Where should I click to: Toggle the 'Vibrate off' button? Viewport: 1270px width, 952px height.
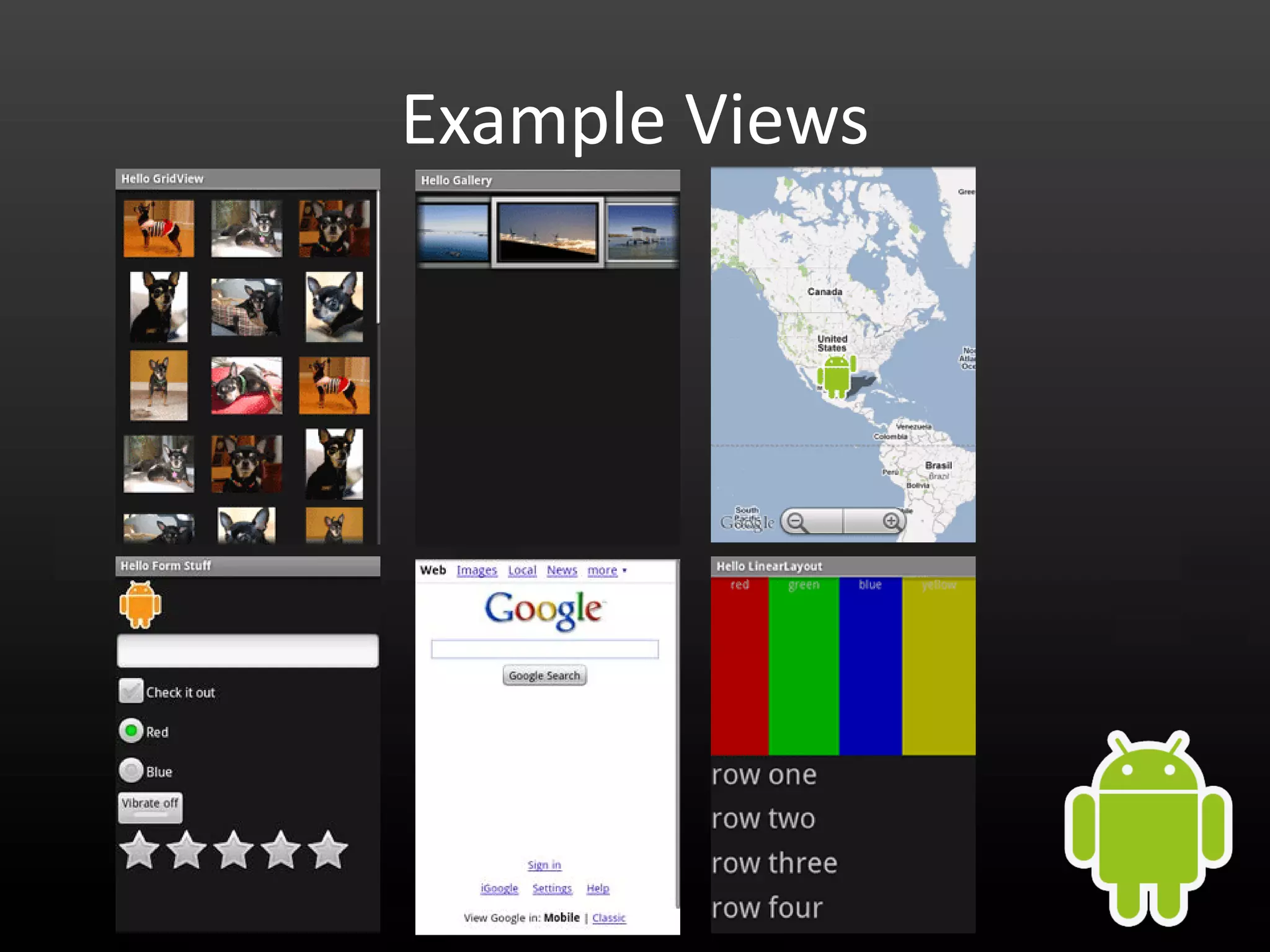click(x=150, y=808)
